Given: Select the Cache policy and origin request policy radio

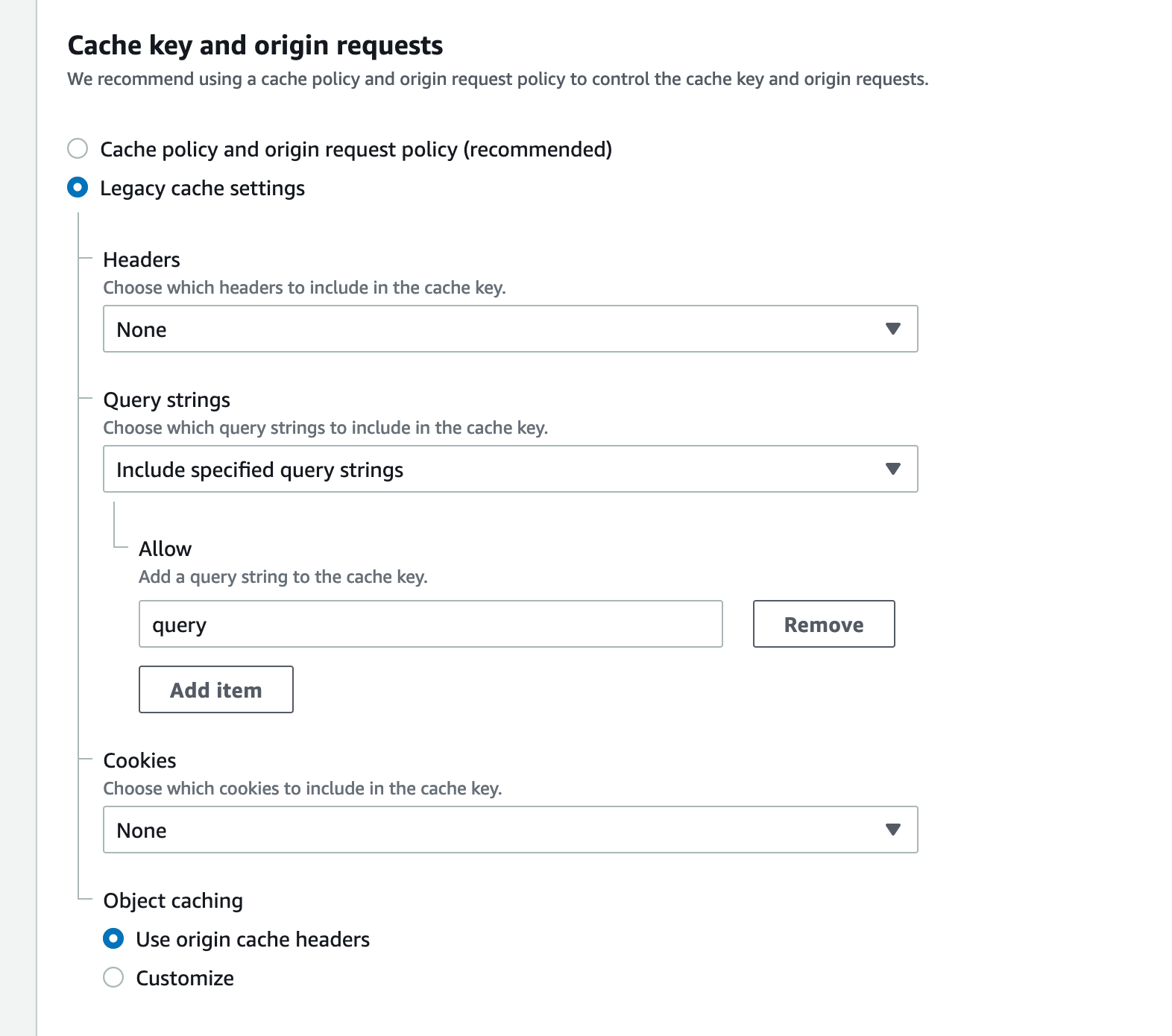Looking at the screenshot, I should [78, 148].
